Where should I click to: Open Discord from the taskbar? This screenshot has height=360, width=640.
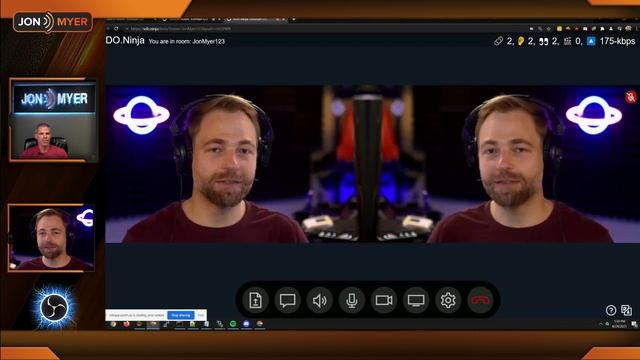pos(246,324)
